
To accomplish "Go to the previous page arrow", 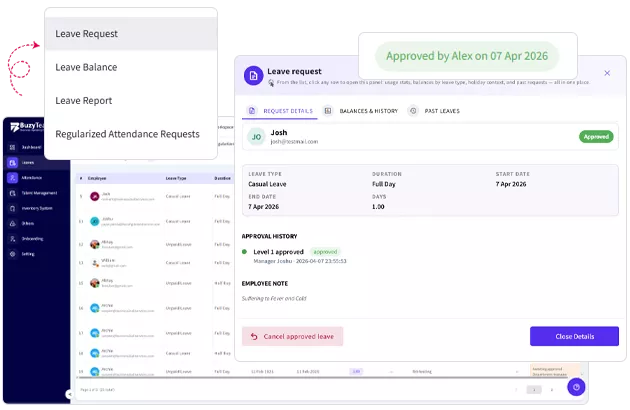I will (516, 390).
